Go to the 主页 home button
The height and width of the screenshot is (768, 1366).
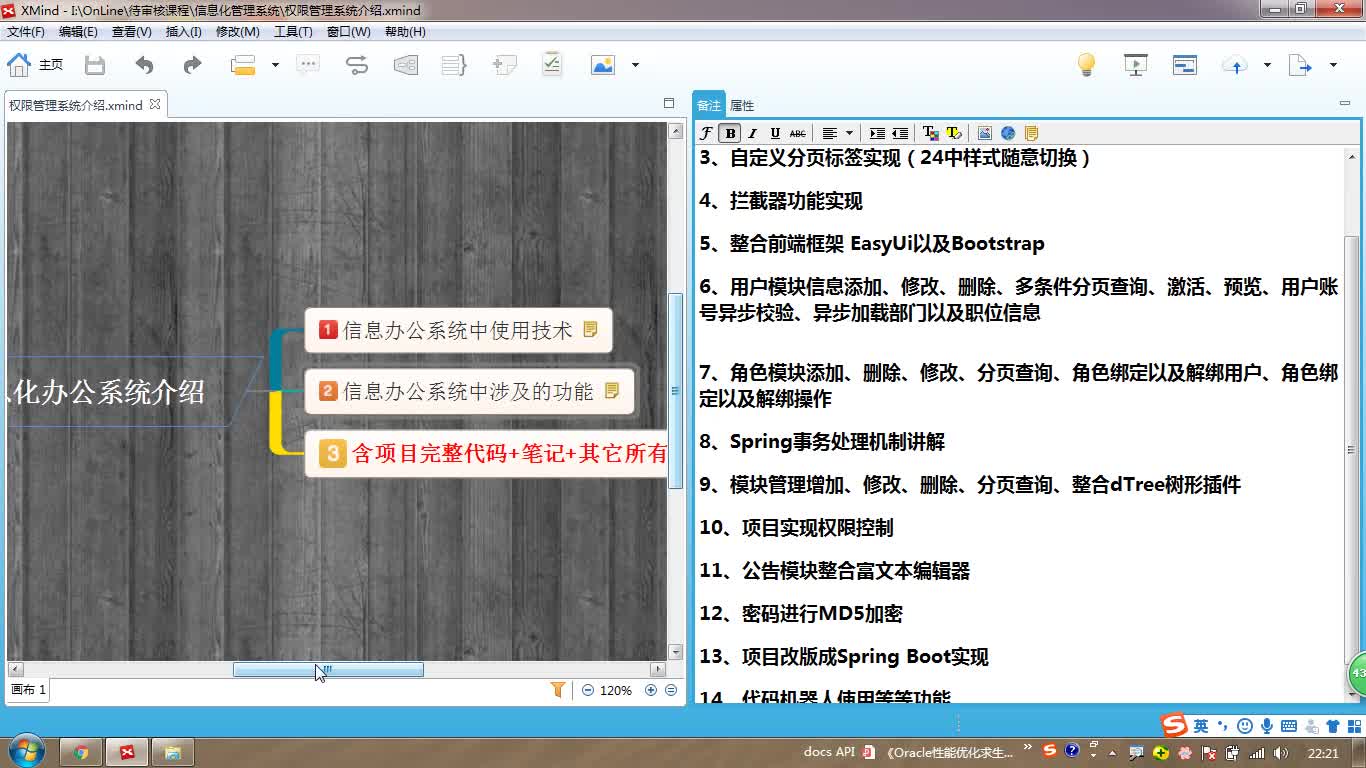(x=35, y=65)
